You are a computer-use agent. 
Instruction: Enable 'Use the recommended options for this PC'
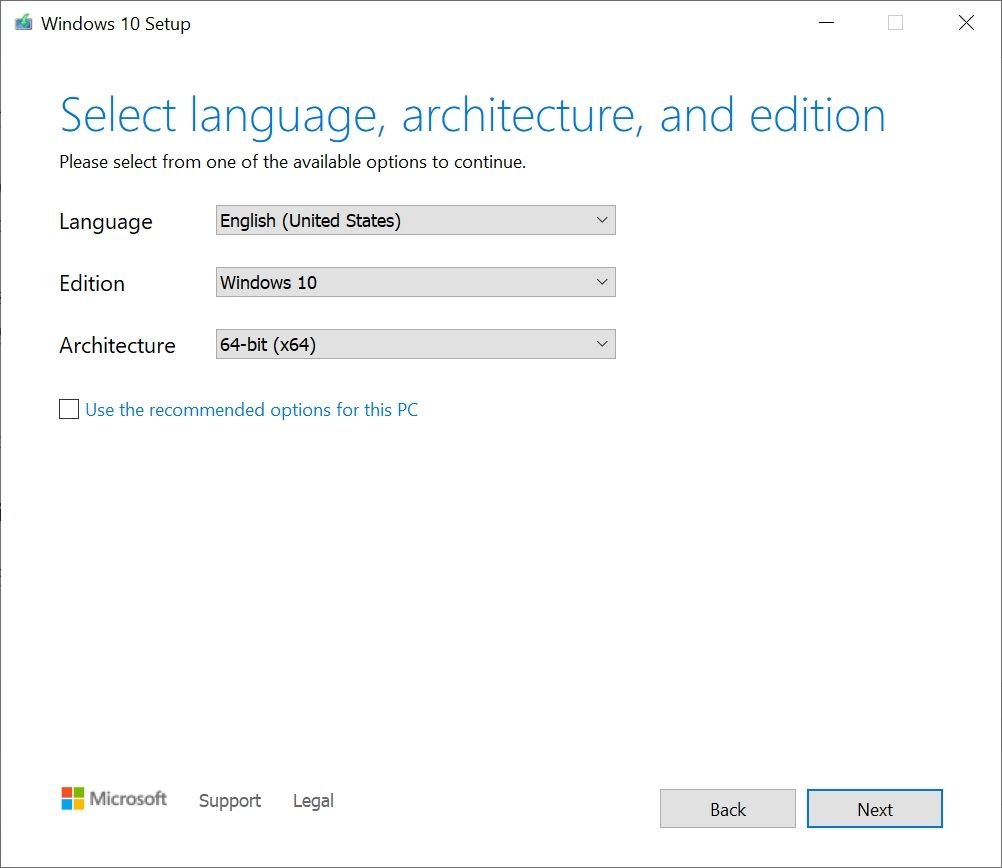(x=68, y=409)
